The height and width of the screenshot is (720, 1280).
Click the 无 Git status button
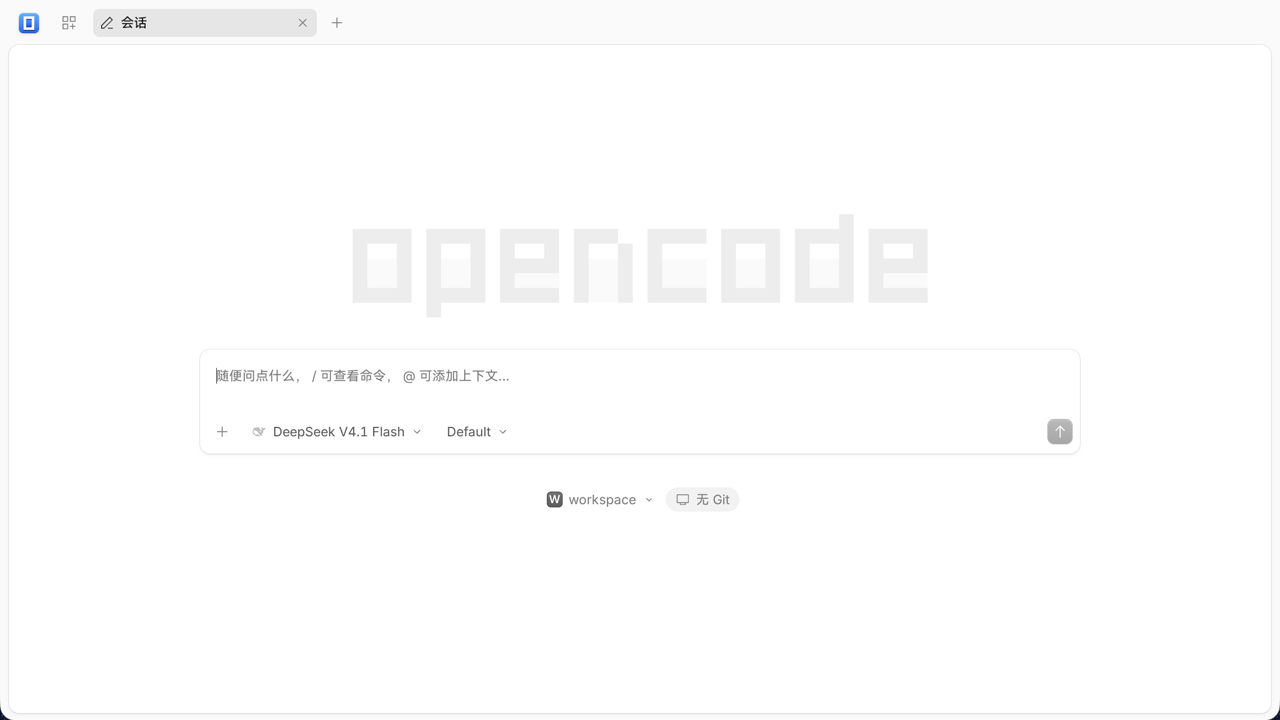[x=703, y=500]
